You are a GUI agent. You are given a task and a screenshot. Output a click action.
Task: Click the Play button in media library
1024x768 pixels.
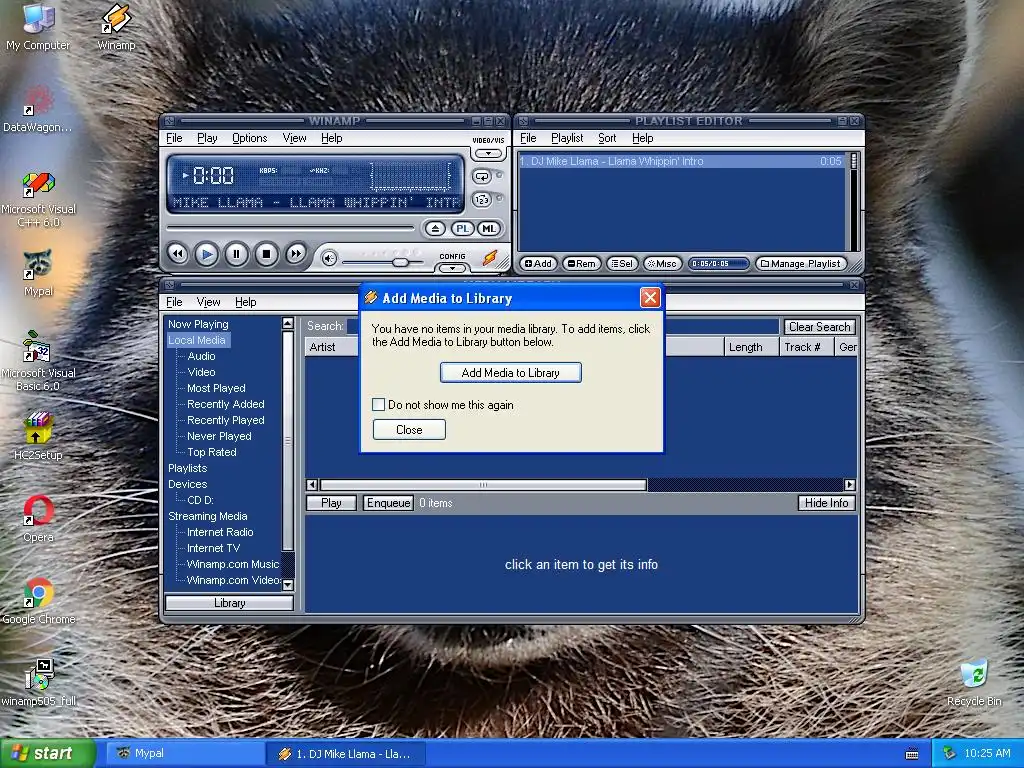tap(331, 503)
